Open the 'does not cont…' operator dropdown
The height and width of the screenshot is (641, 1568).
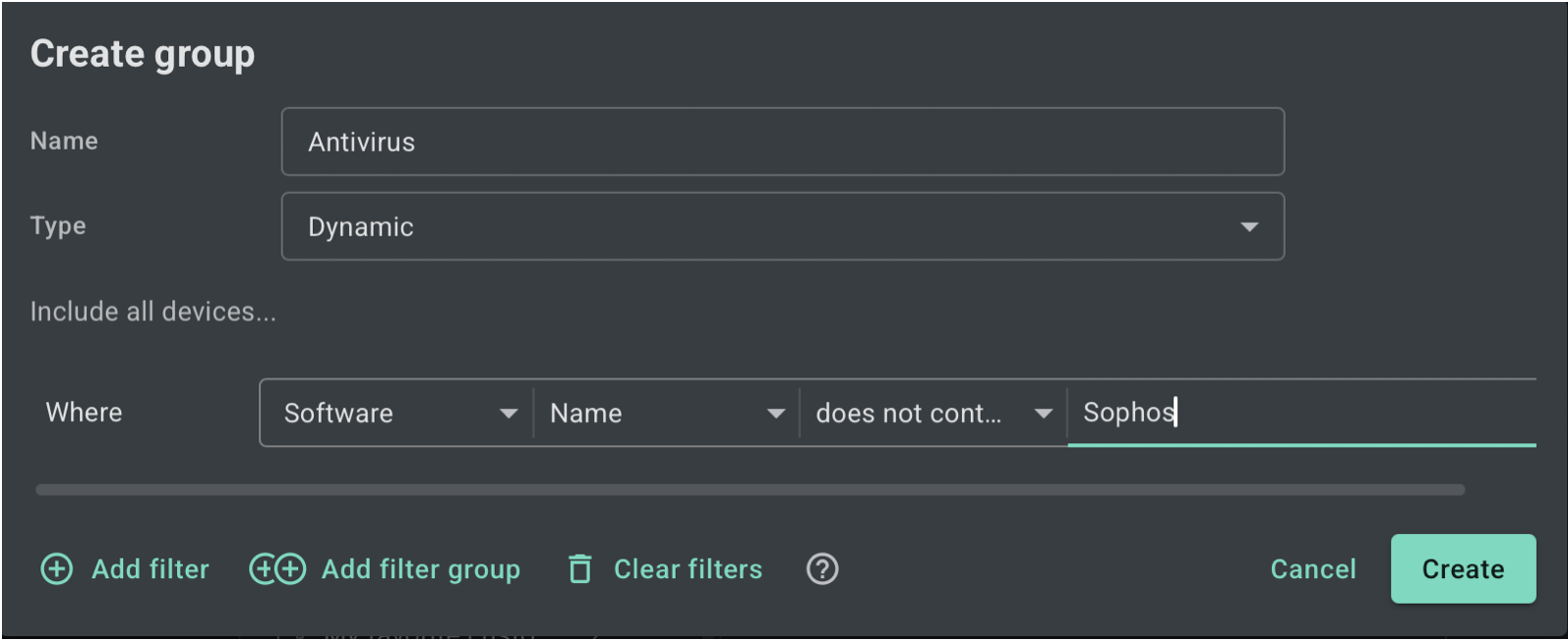[934, 413]
